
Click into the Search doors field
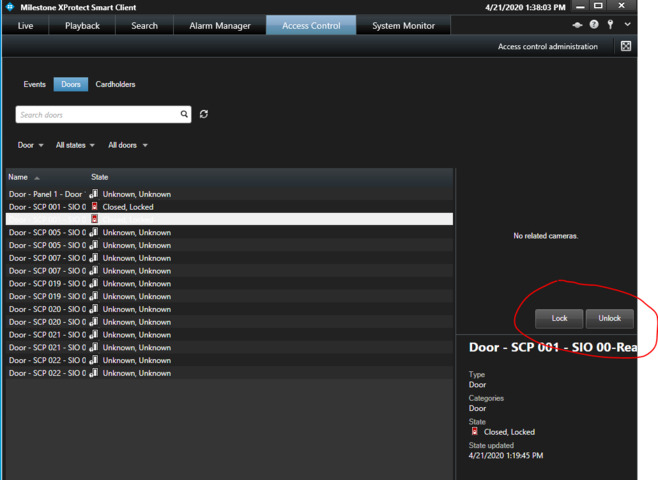98,115
